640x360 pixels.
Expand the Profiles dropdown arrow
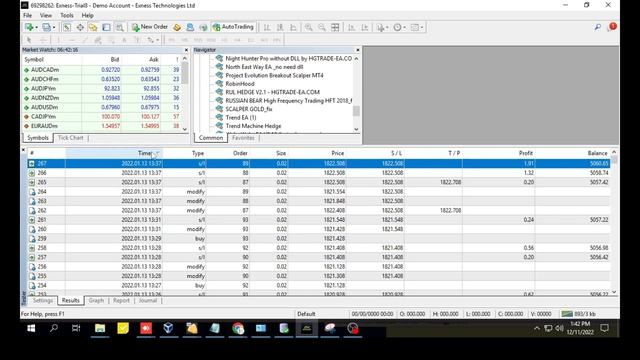tap(54, 27)
